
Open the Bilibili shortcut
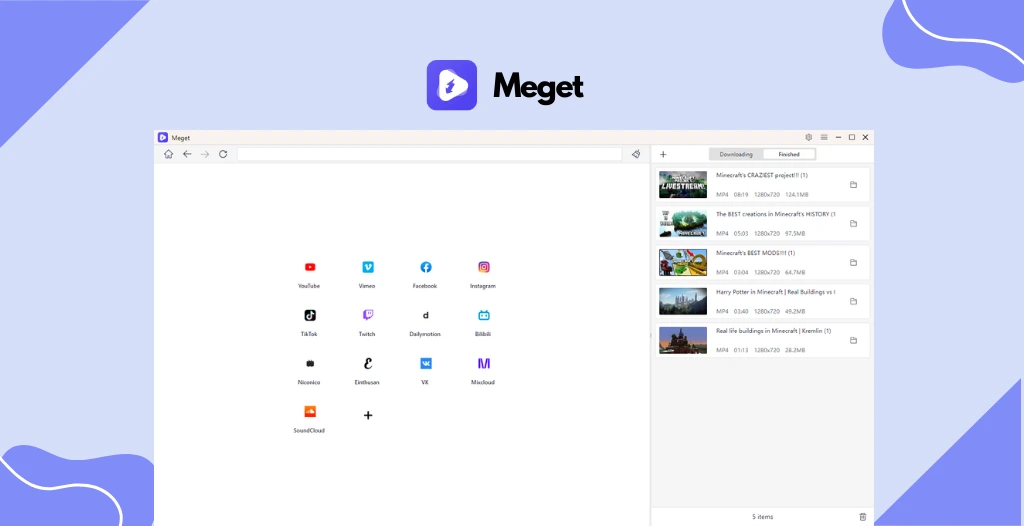tap(483, 315)
